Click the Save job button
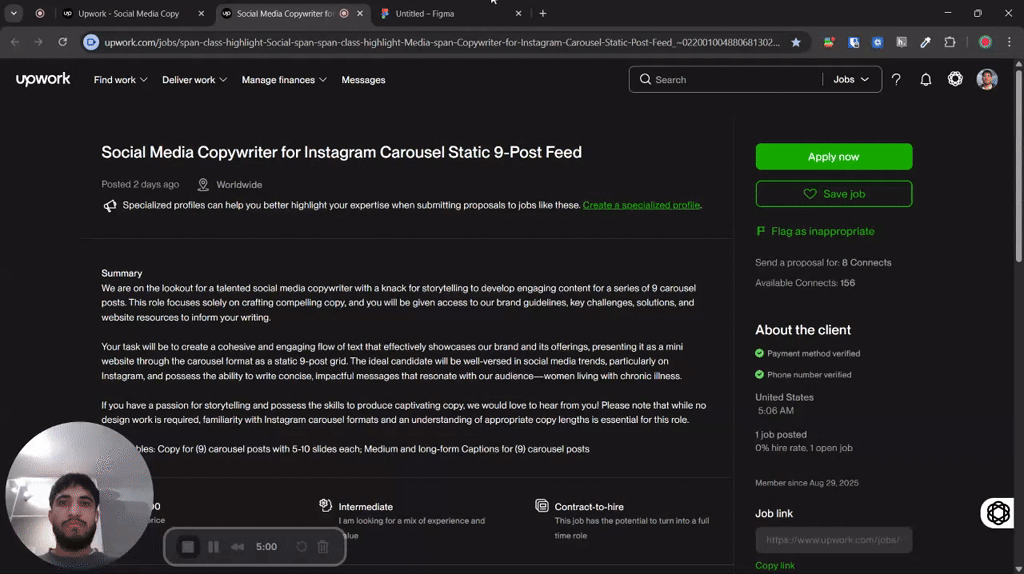This screenshot has height=574, width=1024. tap(833, 194)
